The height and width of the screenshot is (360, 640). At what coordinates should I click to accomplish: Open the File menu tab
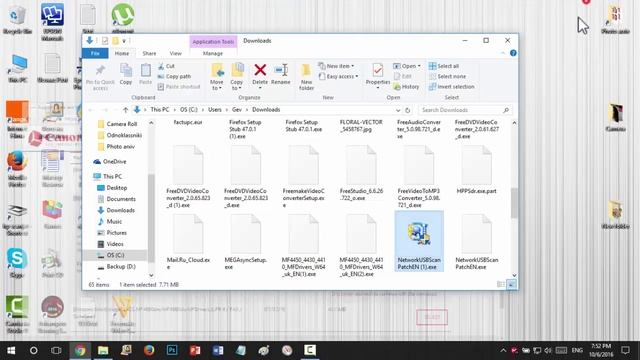(95, 53)
